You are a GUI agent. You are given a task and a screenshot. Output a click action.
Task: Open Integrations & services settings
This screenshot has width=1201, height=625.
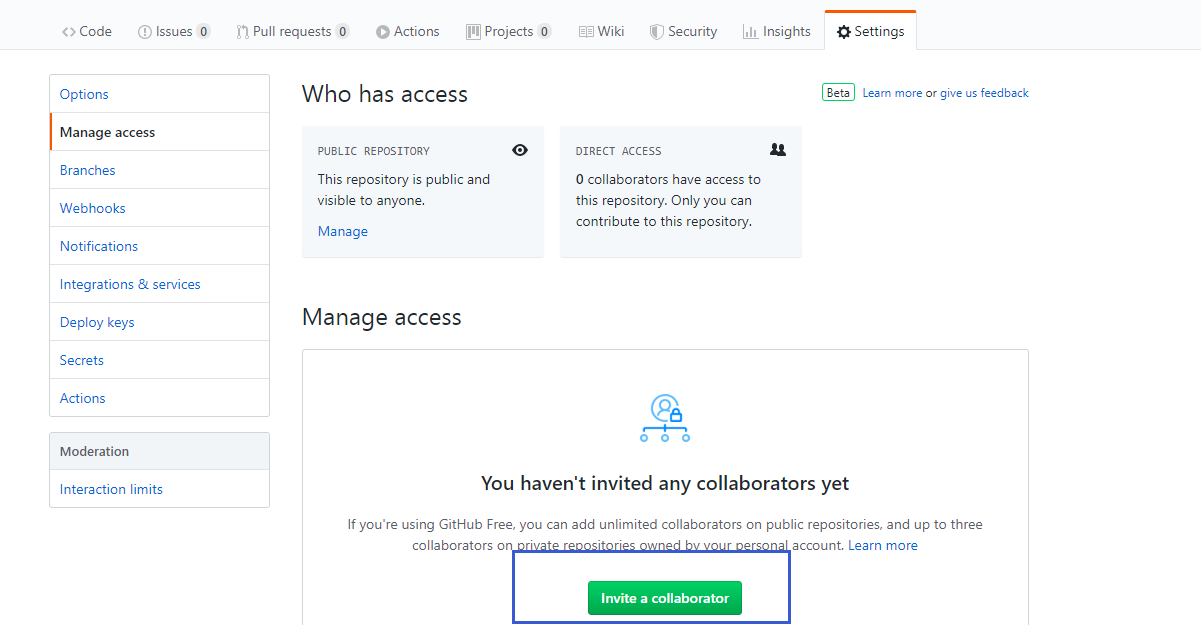tap(160, 284)
